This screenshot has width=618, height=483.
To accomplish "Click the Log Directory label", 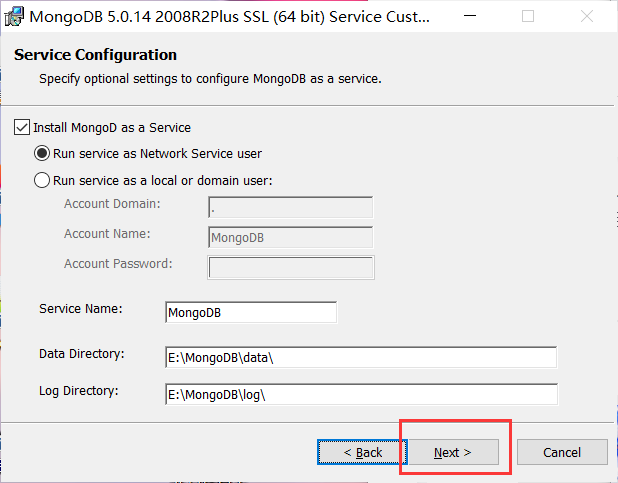I will [79, 390].
